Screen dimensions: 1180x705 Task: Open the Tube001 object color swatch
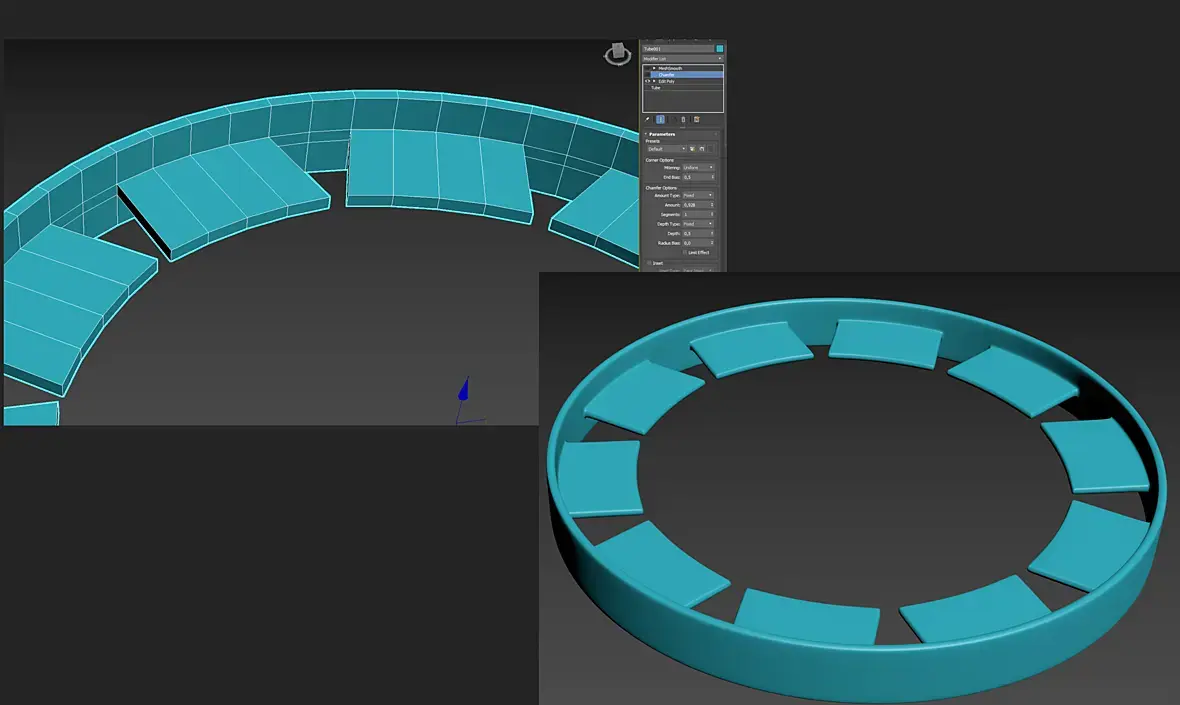coord(719,49)
